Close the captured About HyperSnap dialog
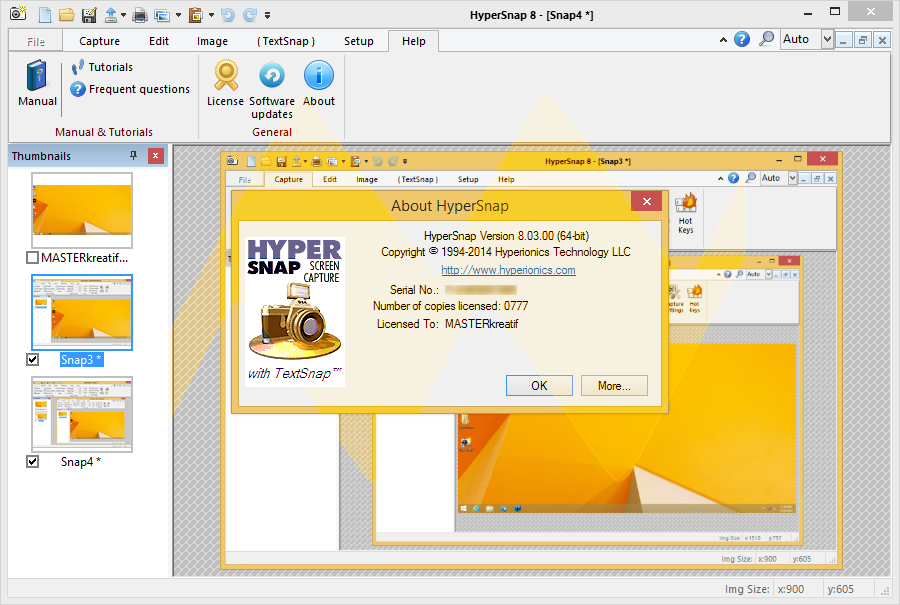Viewport: 900px width, 605px height. (x=647, y=201)
